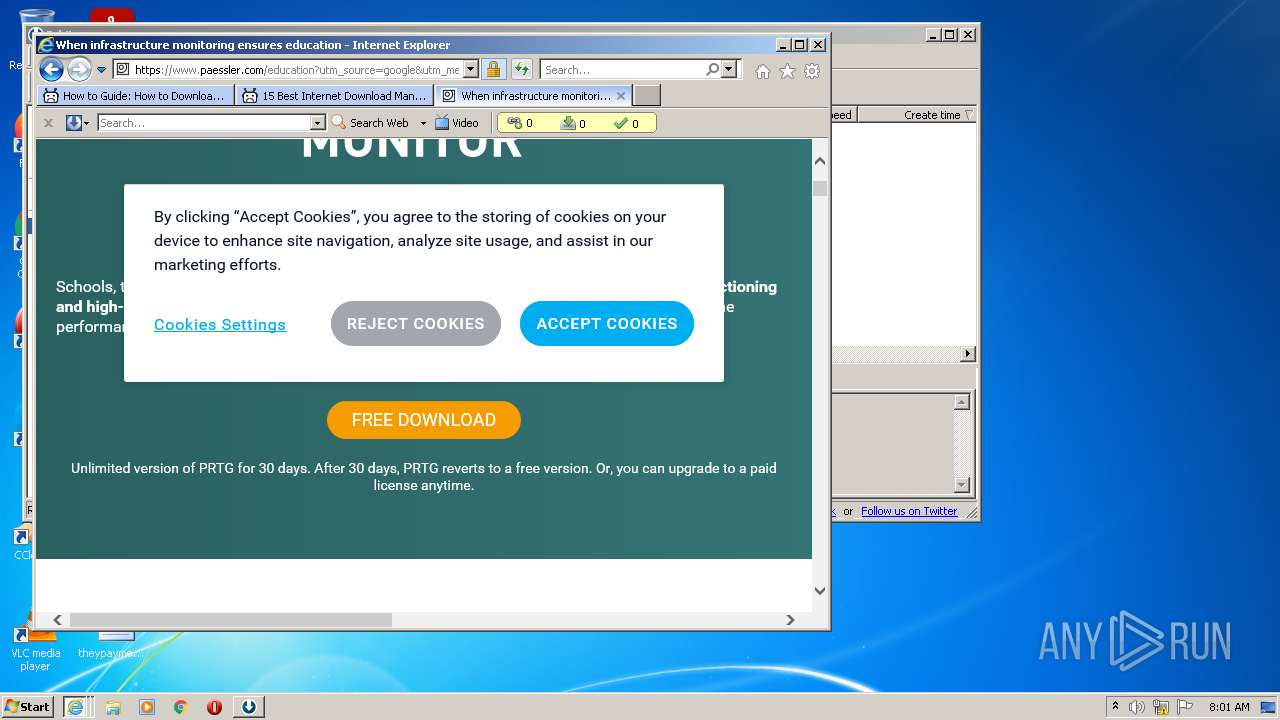Click the network tray icon
The width and height of the screenshot is (1280, 720).
[1161, 707]
